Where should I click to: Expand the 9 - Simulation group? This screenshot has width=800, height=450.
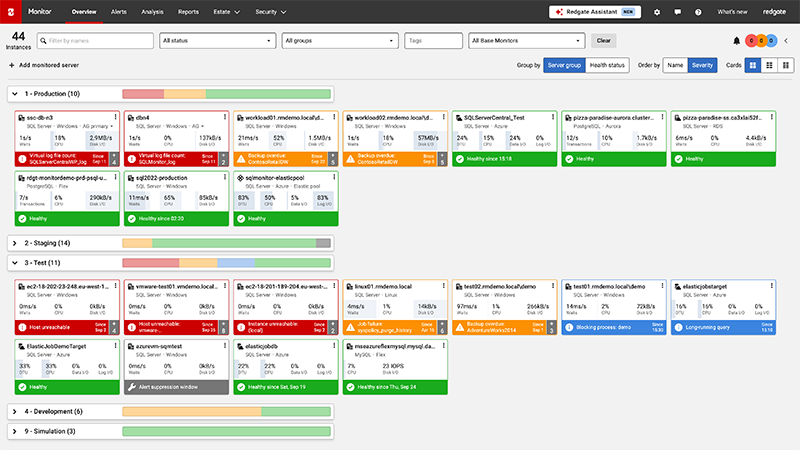tap(15, 431)
